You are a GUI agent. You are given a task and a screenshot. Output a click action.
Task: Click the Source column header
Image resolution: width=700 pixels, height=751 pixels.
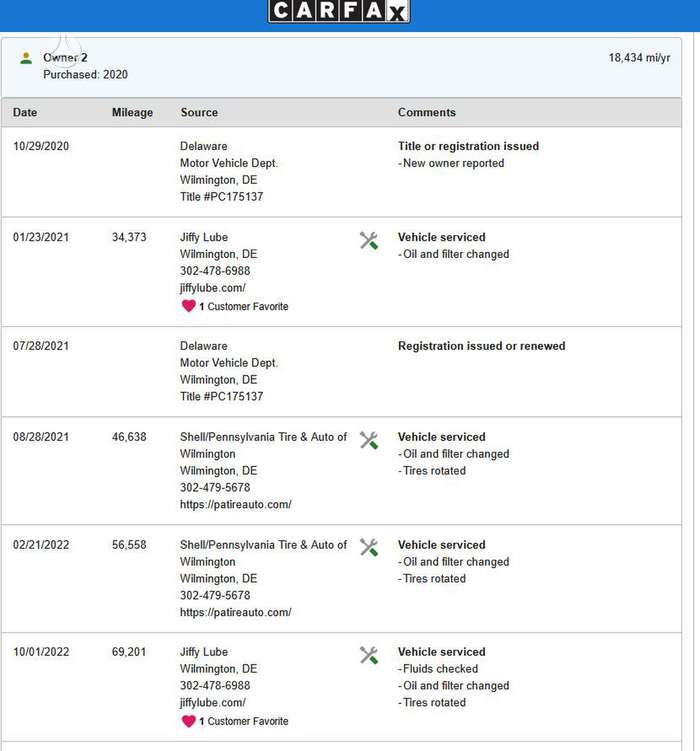(x=199, y=113)
